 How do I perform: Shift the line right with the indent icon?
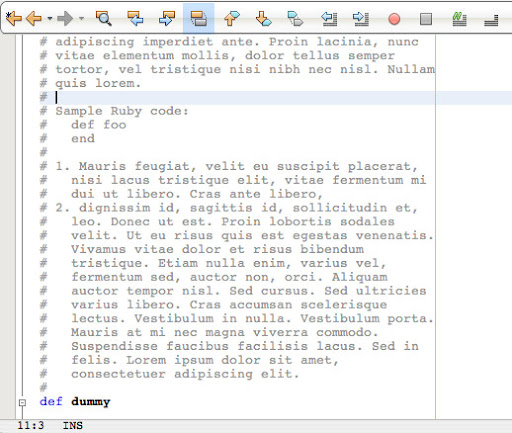[361, 18]
